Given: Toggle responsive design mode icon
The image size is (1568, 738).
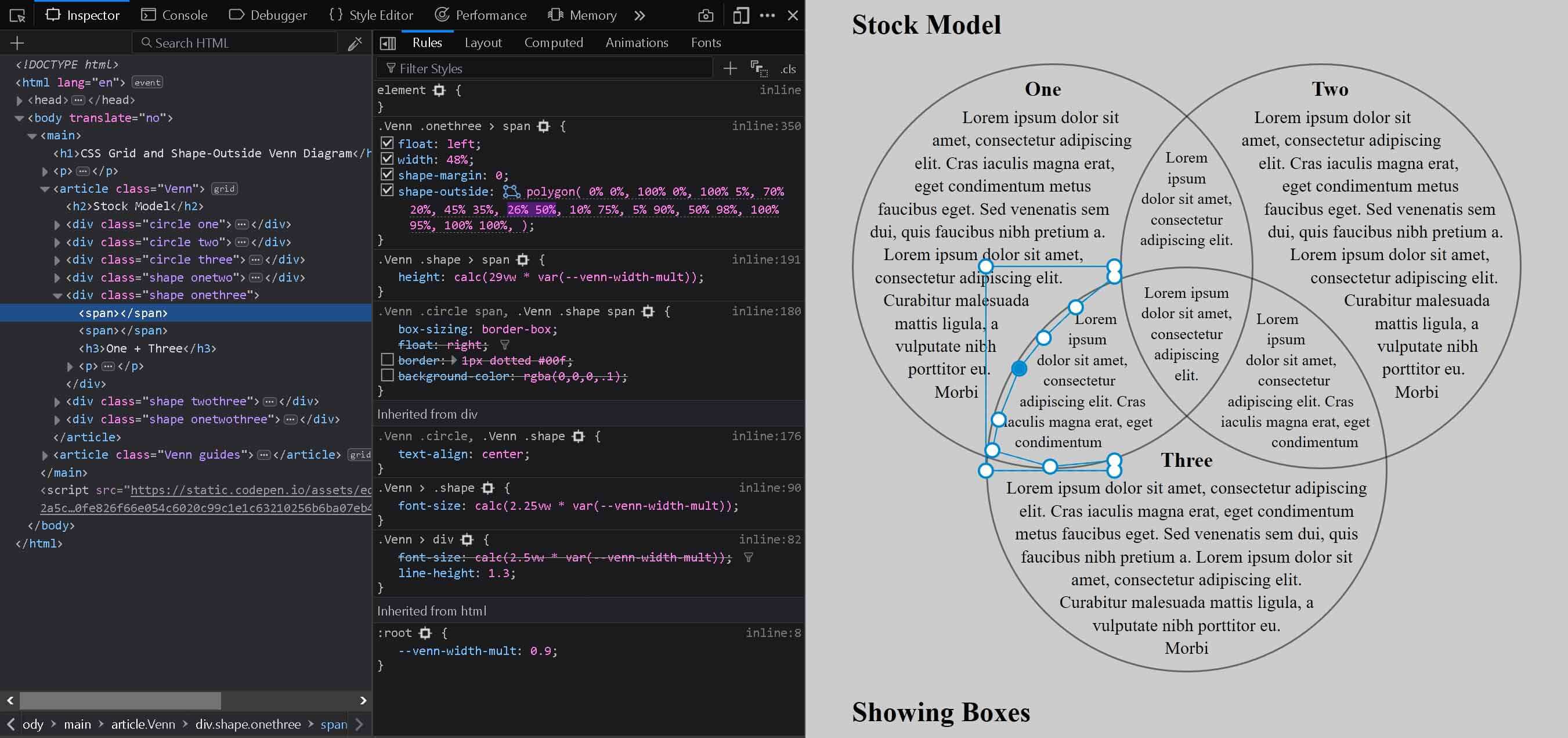Looking at the screenshot, I should coord(741,15).
